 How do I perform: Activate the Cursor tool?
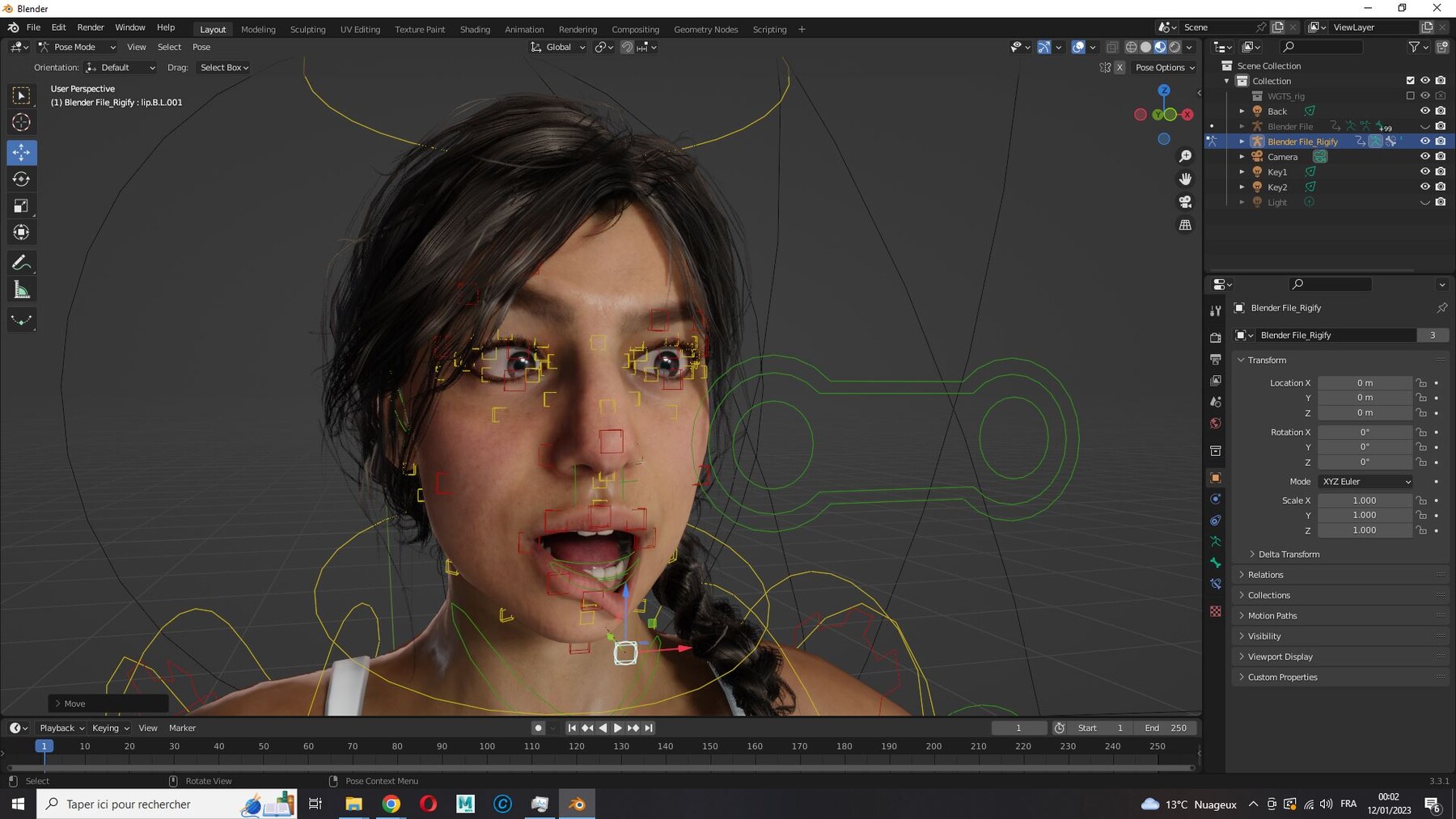click(x=22, y=123)
